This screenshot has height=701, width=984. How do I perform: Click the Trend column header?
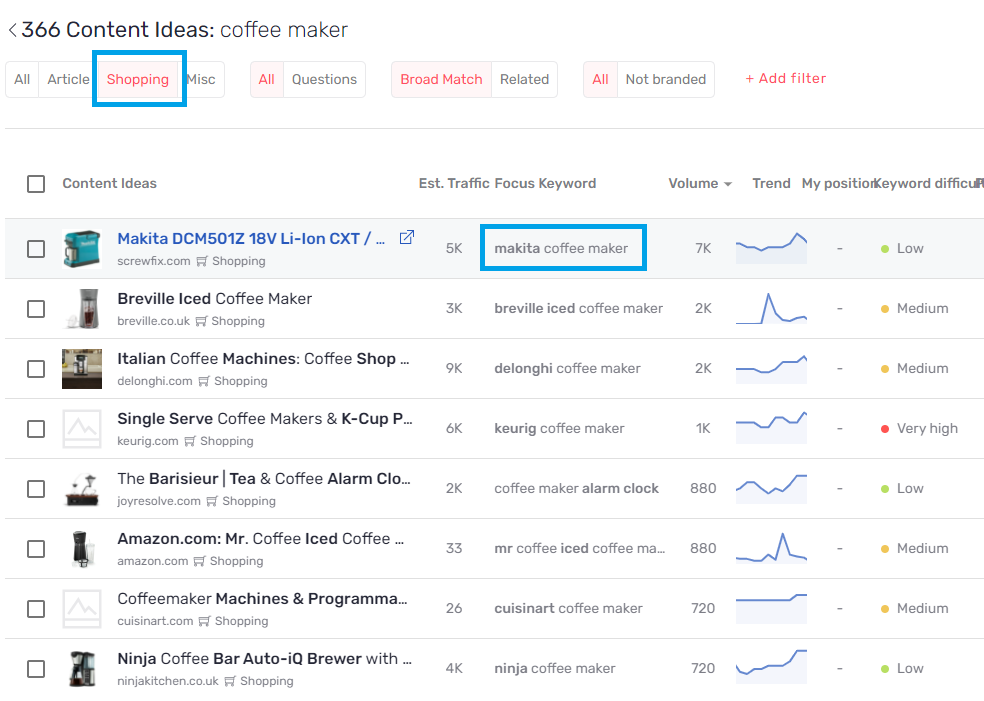(771, 184)
